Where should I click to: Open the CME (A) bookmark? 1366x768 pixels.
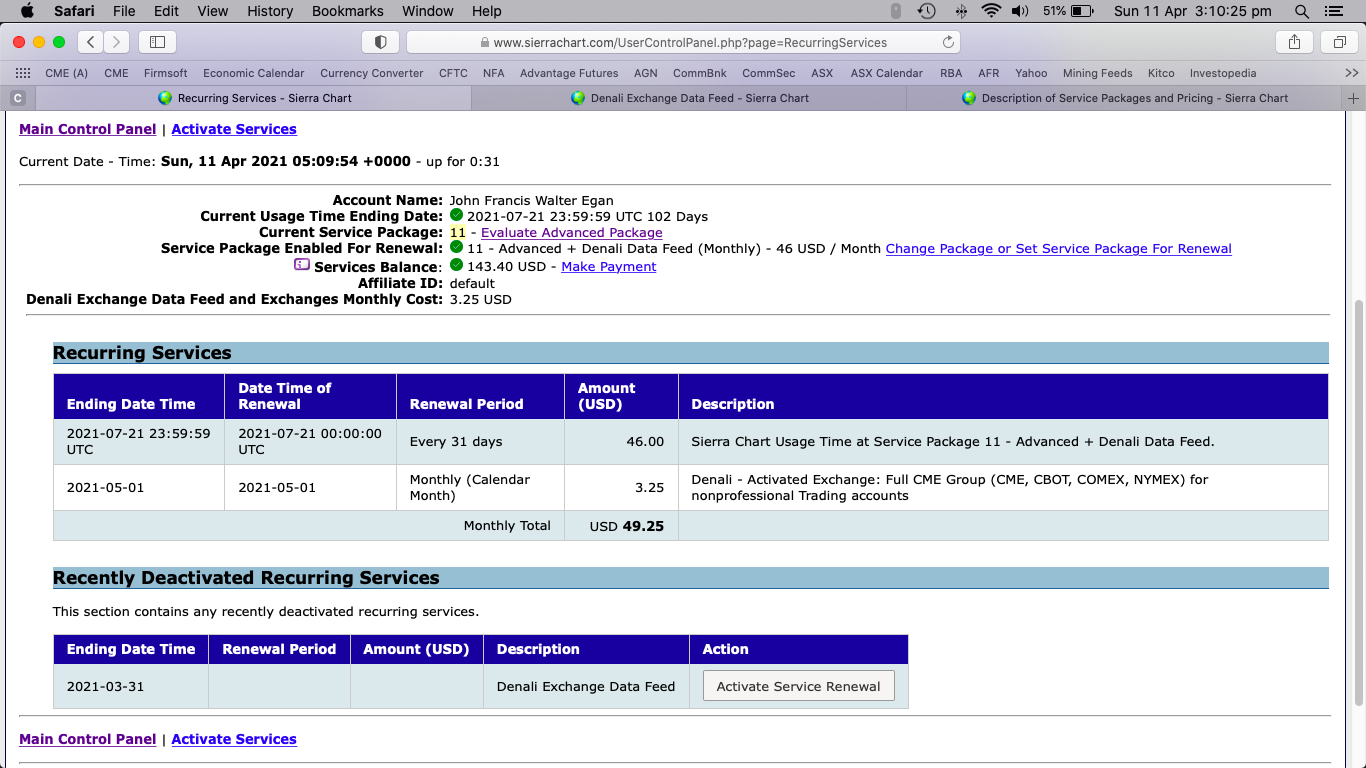point(67,73)
